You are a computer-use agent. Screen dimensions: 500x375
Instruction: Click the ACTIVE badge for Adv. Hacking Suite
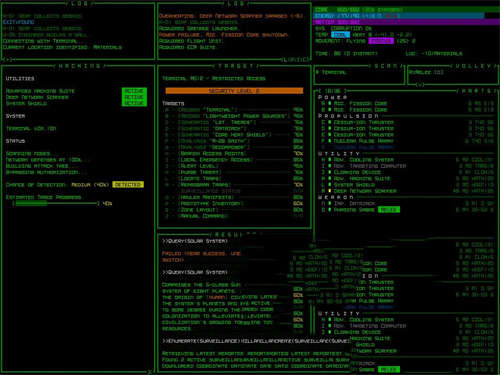coord(134,91)
